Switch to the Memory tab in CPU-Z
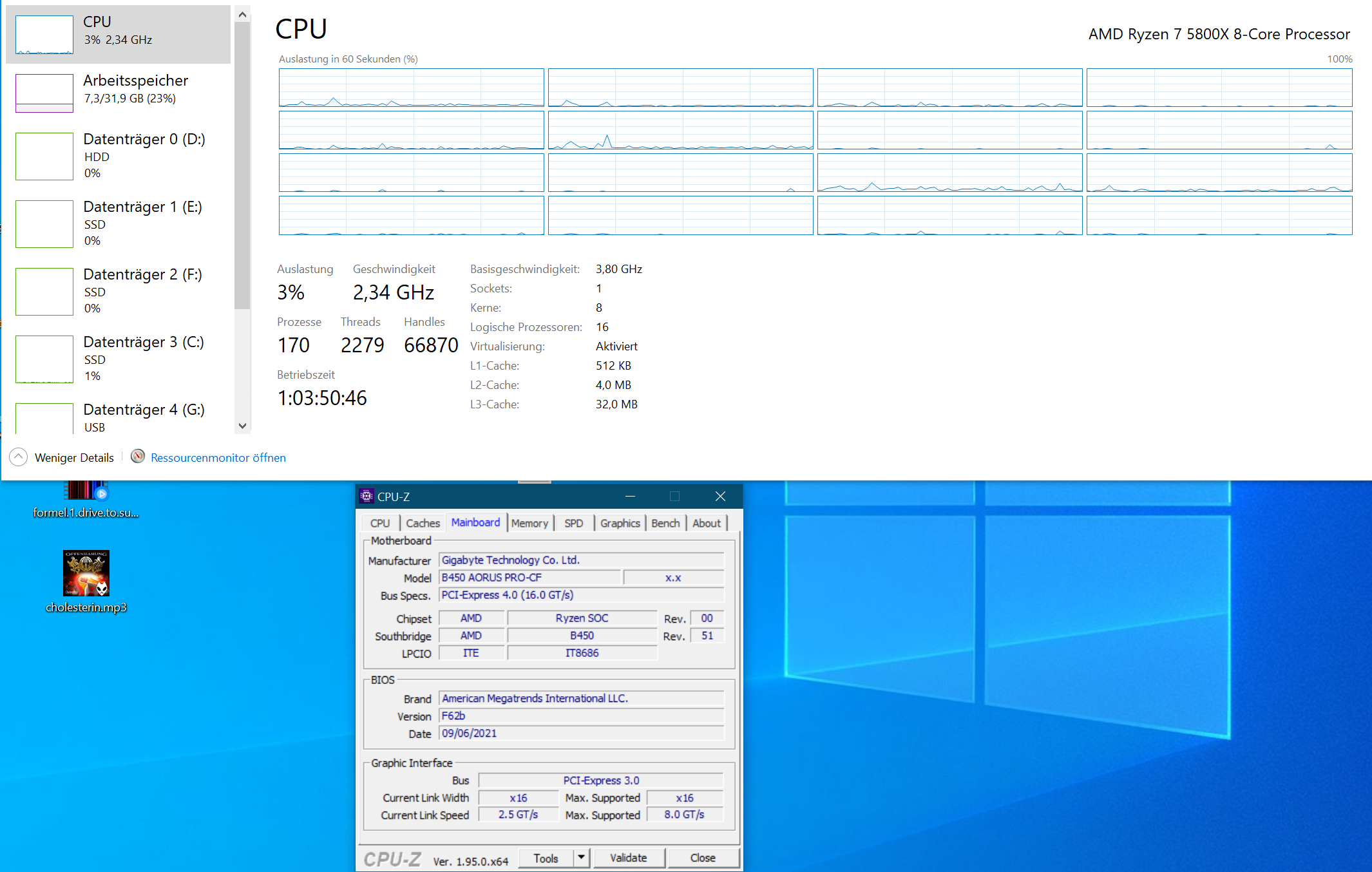Image resolution: width=1372 pixels, height=872 pixels. (x=529, y=523)
